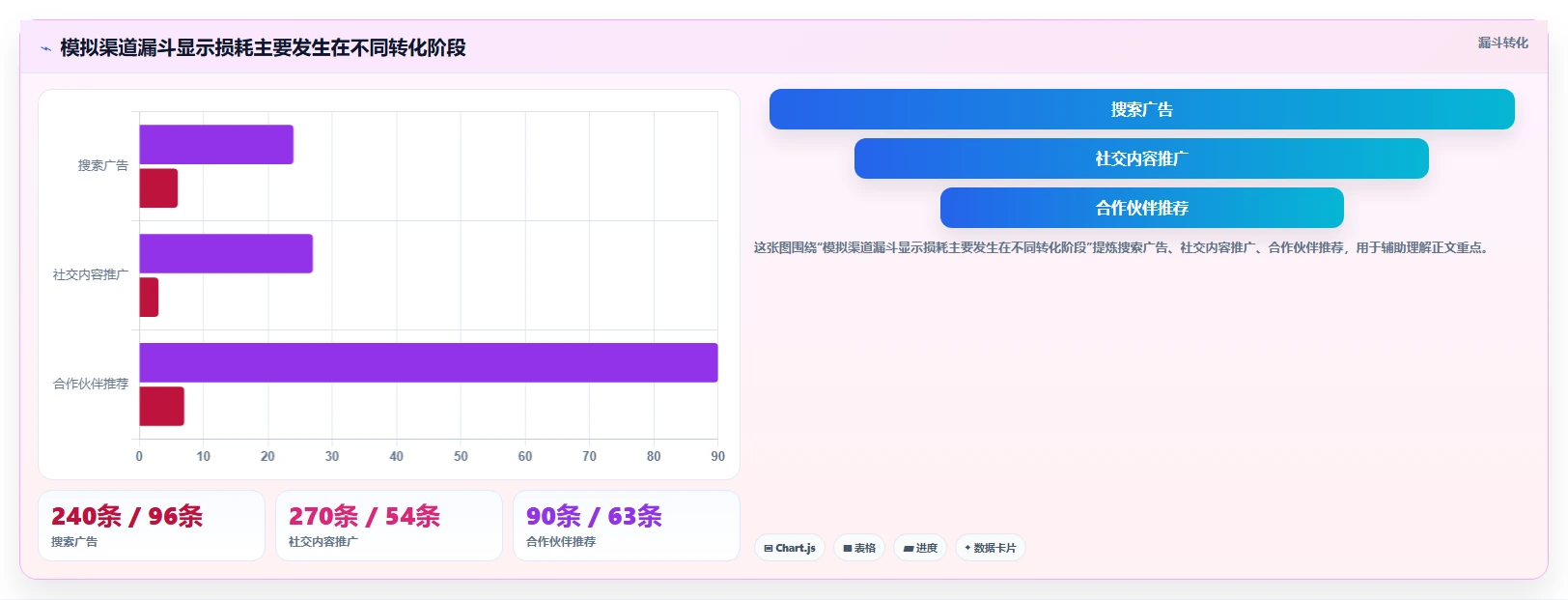Select the 搜索广告 funnel stage bar

[1141, 109]
